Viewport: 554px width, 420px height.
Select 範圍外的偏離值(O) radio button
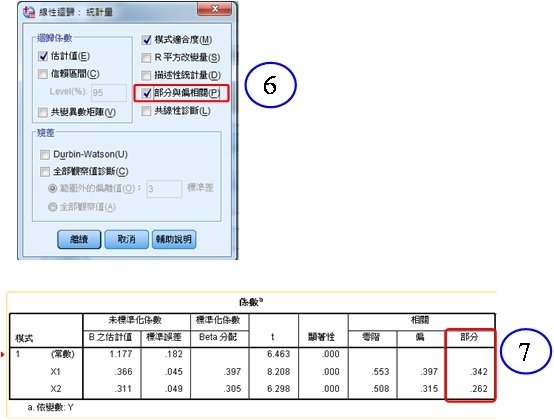[53, 189]
